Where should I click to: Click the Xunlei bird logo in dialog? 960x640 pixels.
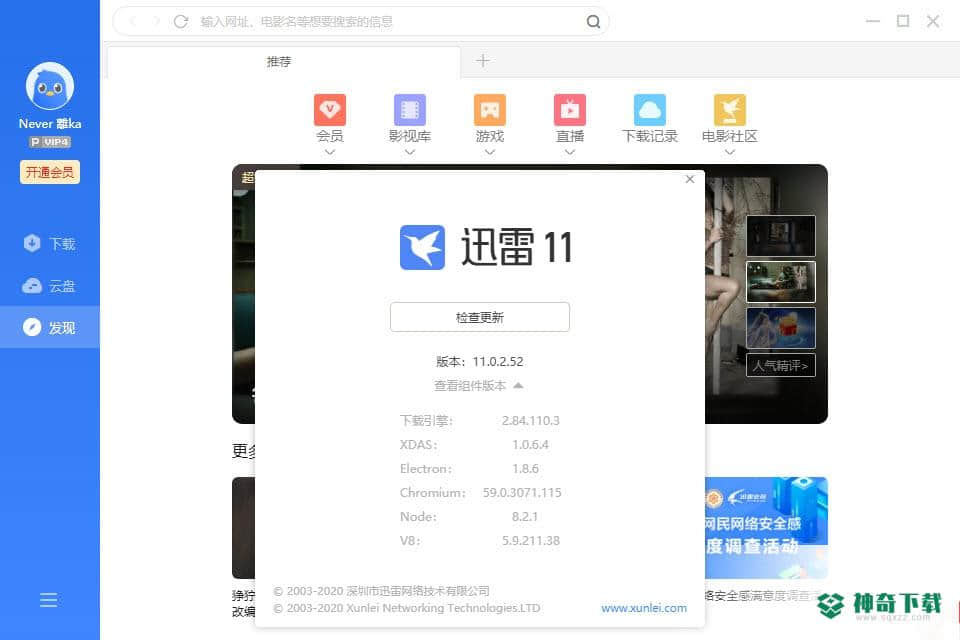[422, 247]
